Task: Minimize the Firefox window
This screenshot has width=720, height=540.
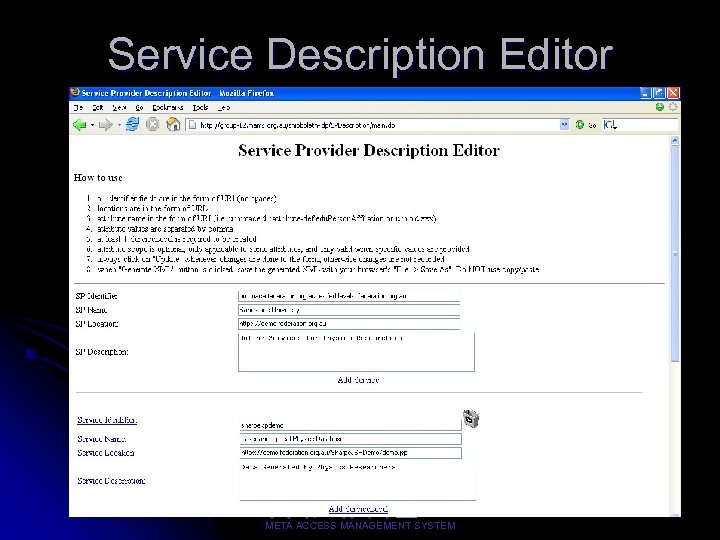Action: [645, 93]
